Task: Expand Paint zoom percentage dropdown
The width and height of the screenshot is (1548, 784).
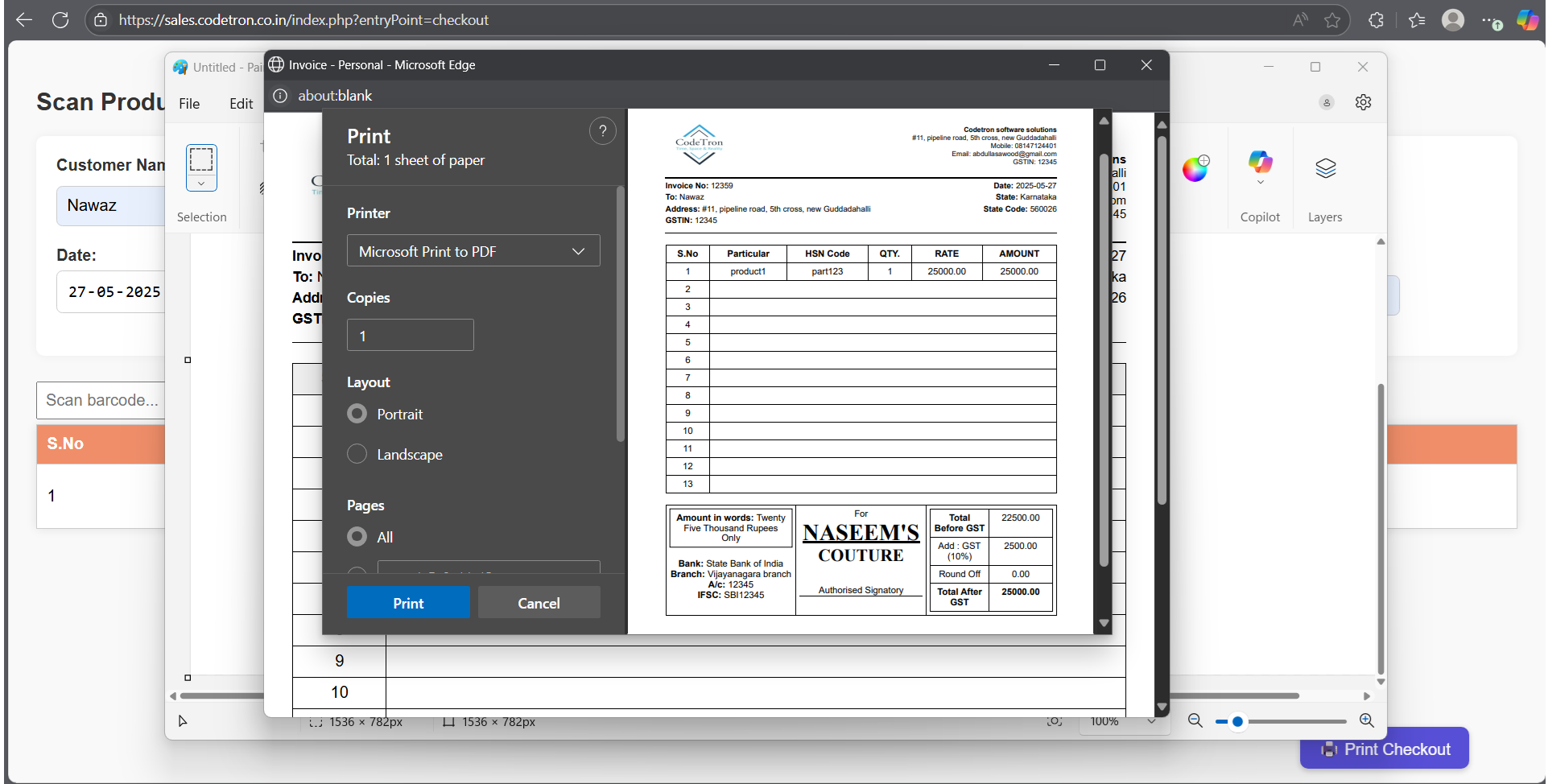Action: 1152,721
